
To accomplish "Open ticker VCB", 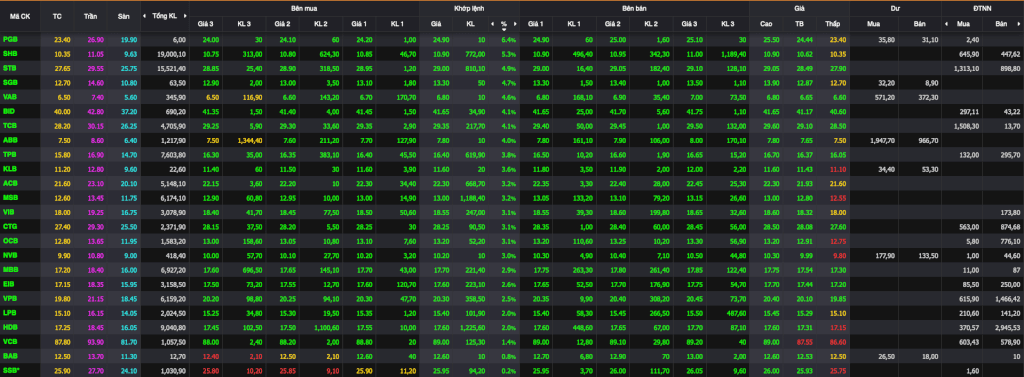I will tap(10, 341).
